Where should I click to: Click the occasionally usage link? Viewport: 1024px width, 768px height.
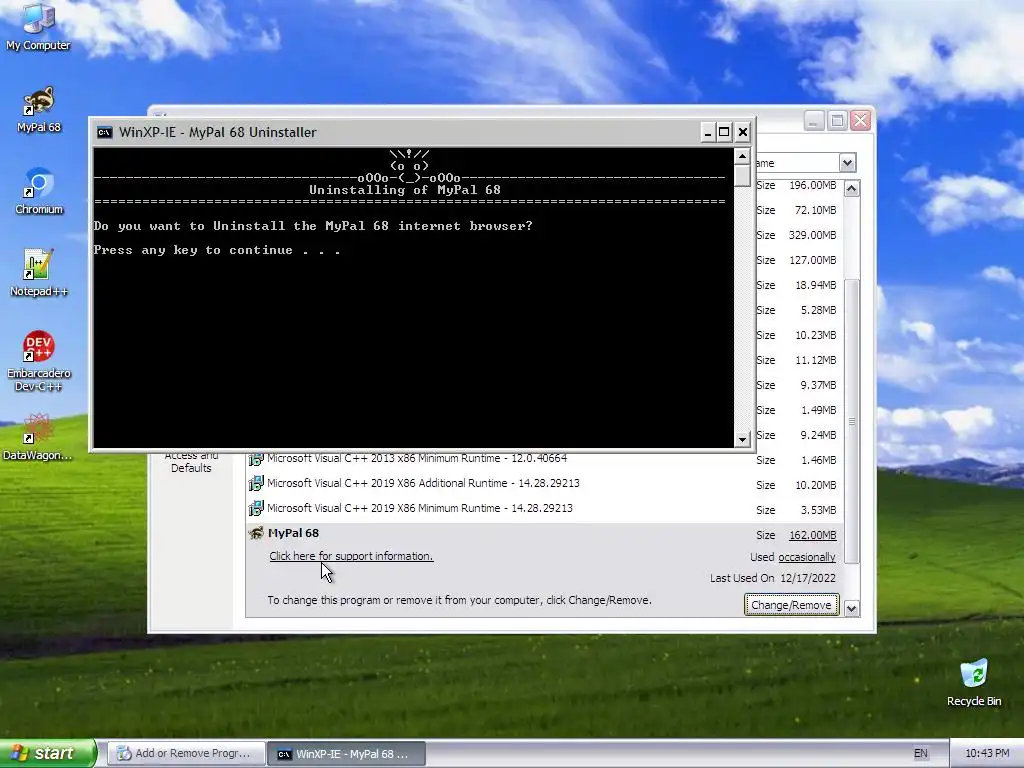pyautogui.click(x=807, y=557)
